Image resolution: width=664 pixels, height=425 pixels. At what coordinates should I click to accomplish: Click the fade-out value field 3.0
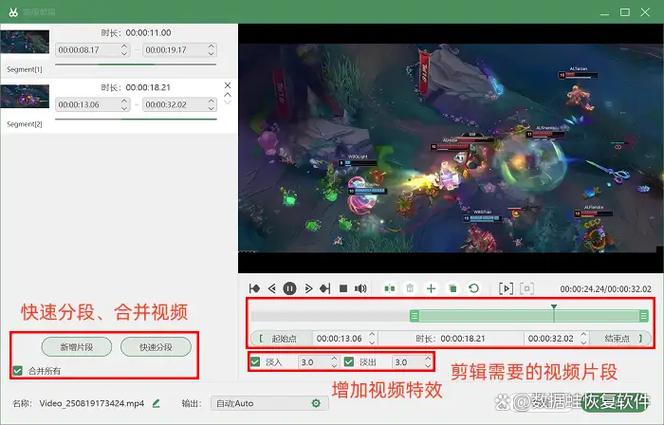pos(407,362)
